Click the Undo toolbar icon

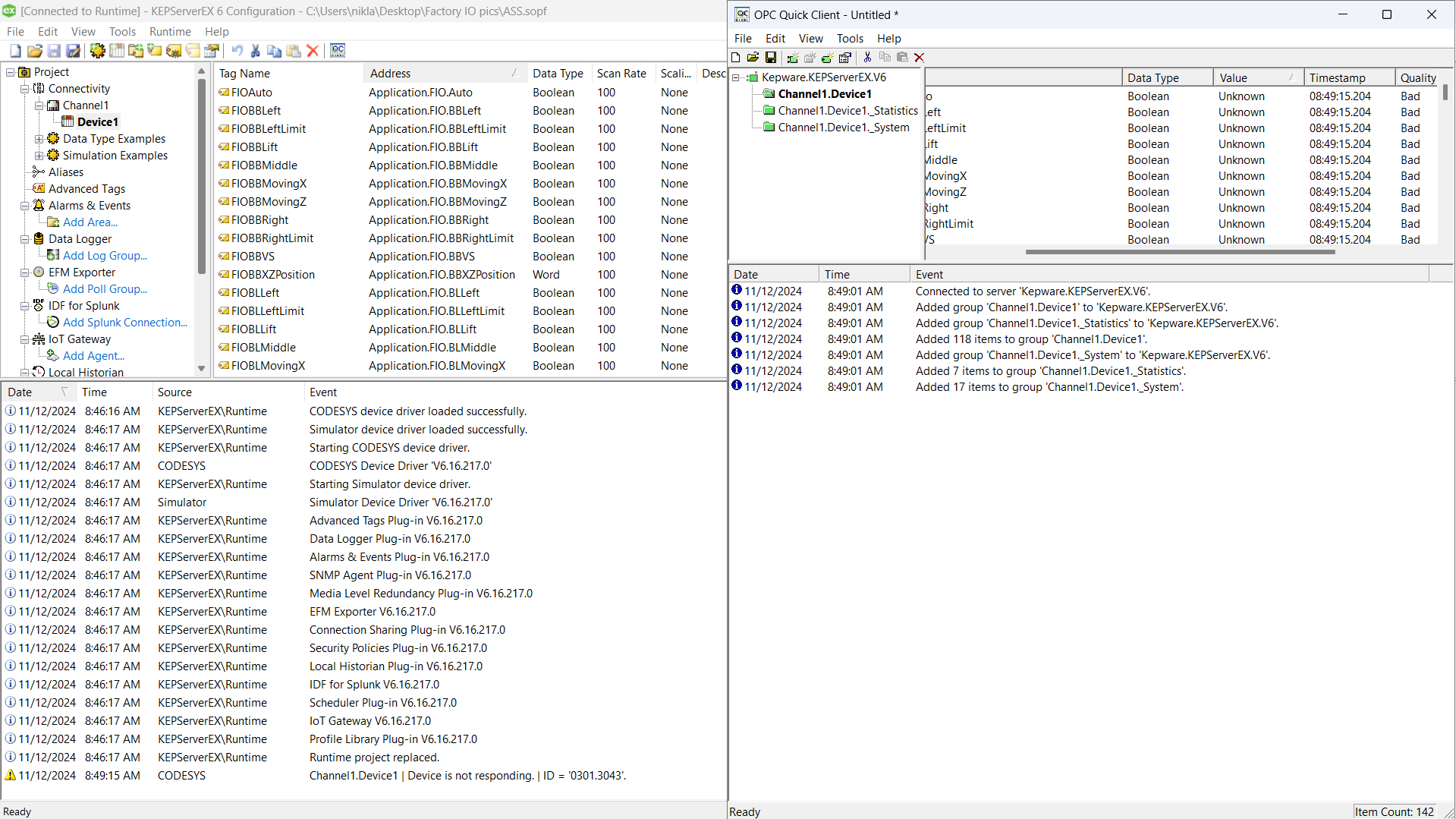tap(237, 51)
